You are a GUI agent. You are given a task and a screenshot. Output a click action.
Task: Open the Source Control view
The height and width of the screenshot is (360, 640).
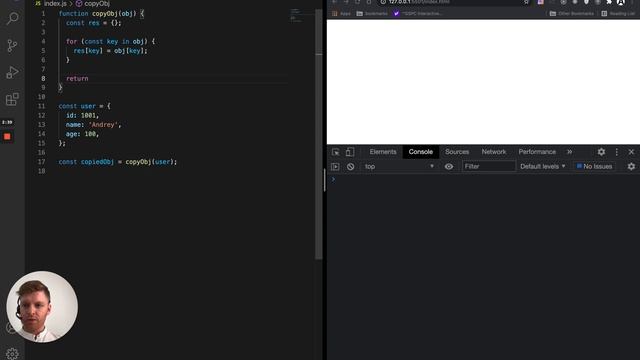click(x=13, y=45)
